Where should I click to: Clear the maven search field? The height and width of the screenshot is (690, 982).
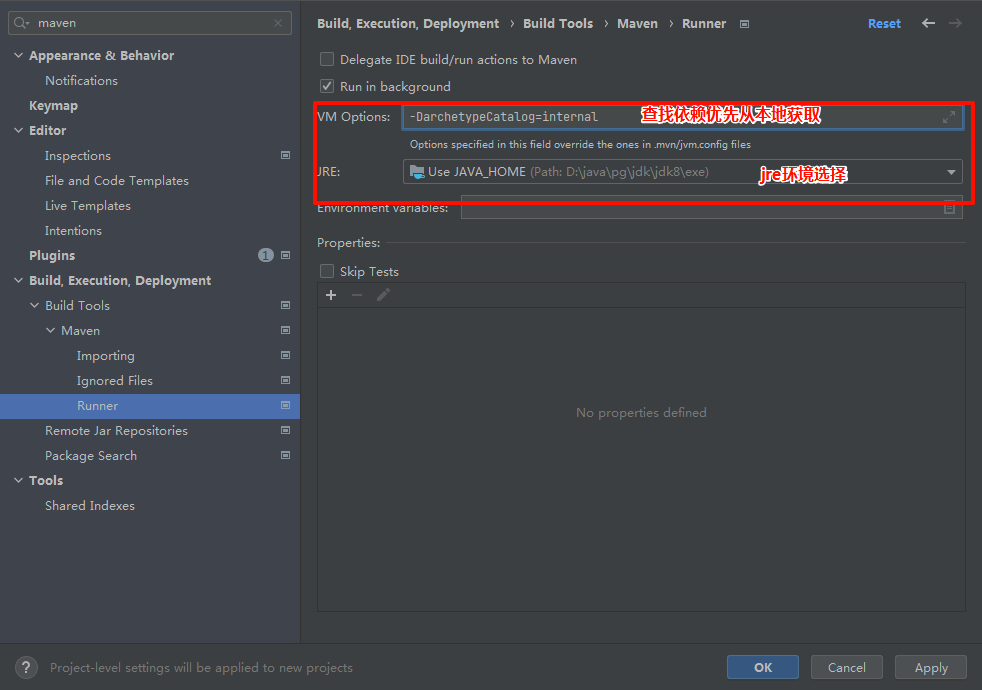click(x=278, y=23)
